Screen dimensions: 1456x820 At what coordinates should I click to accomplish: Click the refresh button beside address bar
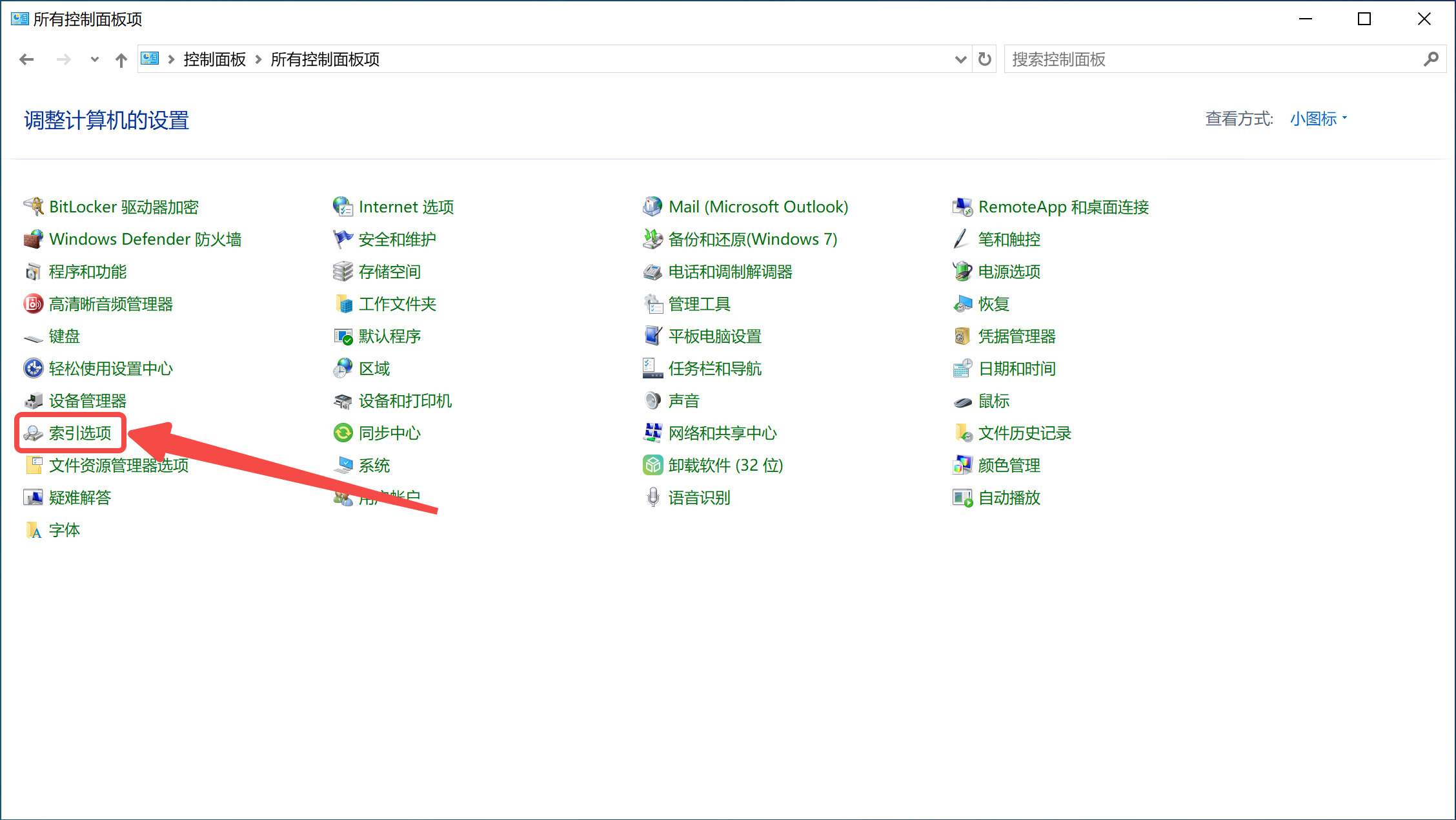[984, 59]
